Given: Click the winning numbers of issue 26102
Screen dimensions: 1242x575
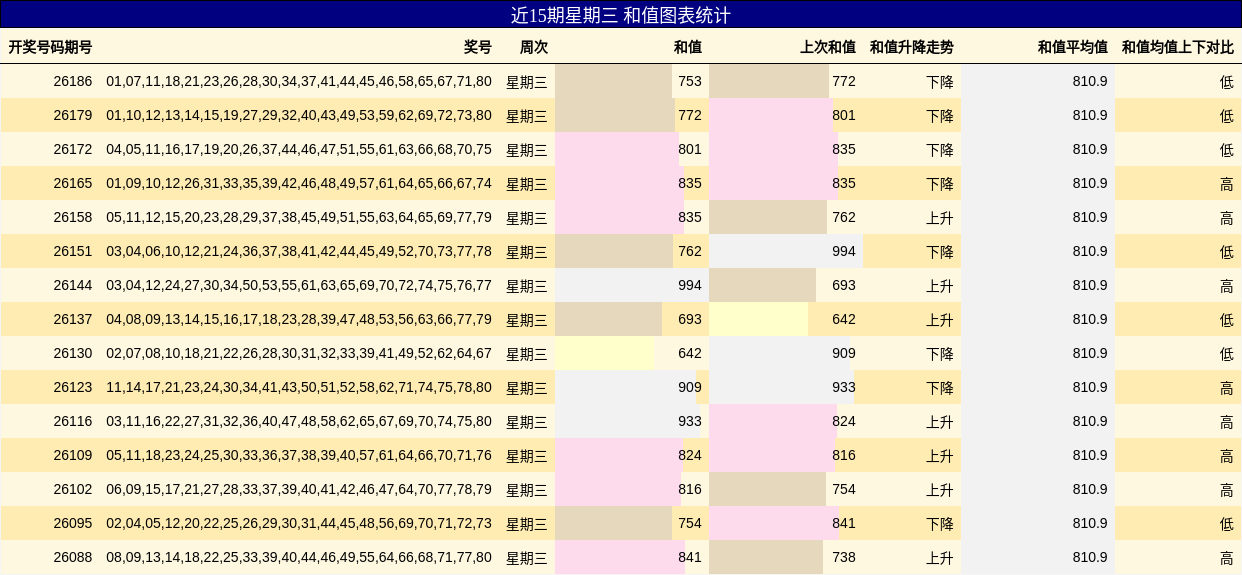Looking at the screenshot, I should 299,489.
